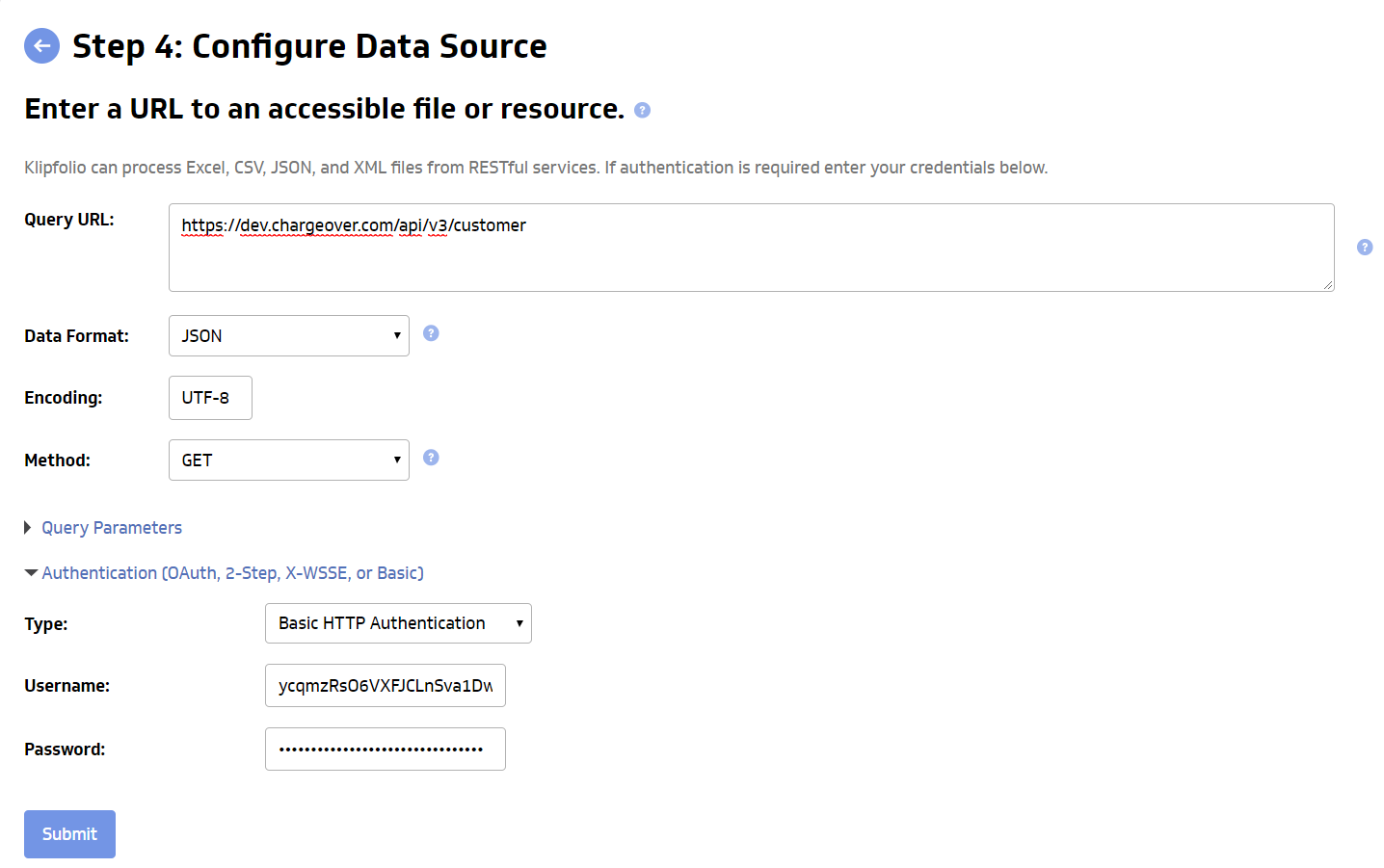Click the Query URL resize handle
The width and height of the screenshot is (1384, 868).
[1328, 285]
